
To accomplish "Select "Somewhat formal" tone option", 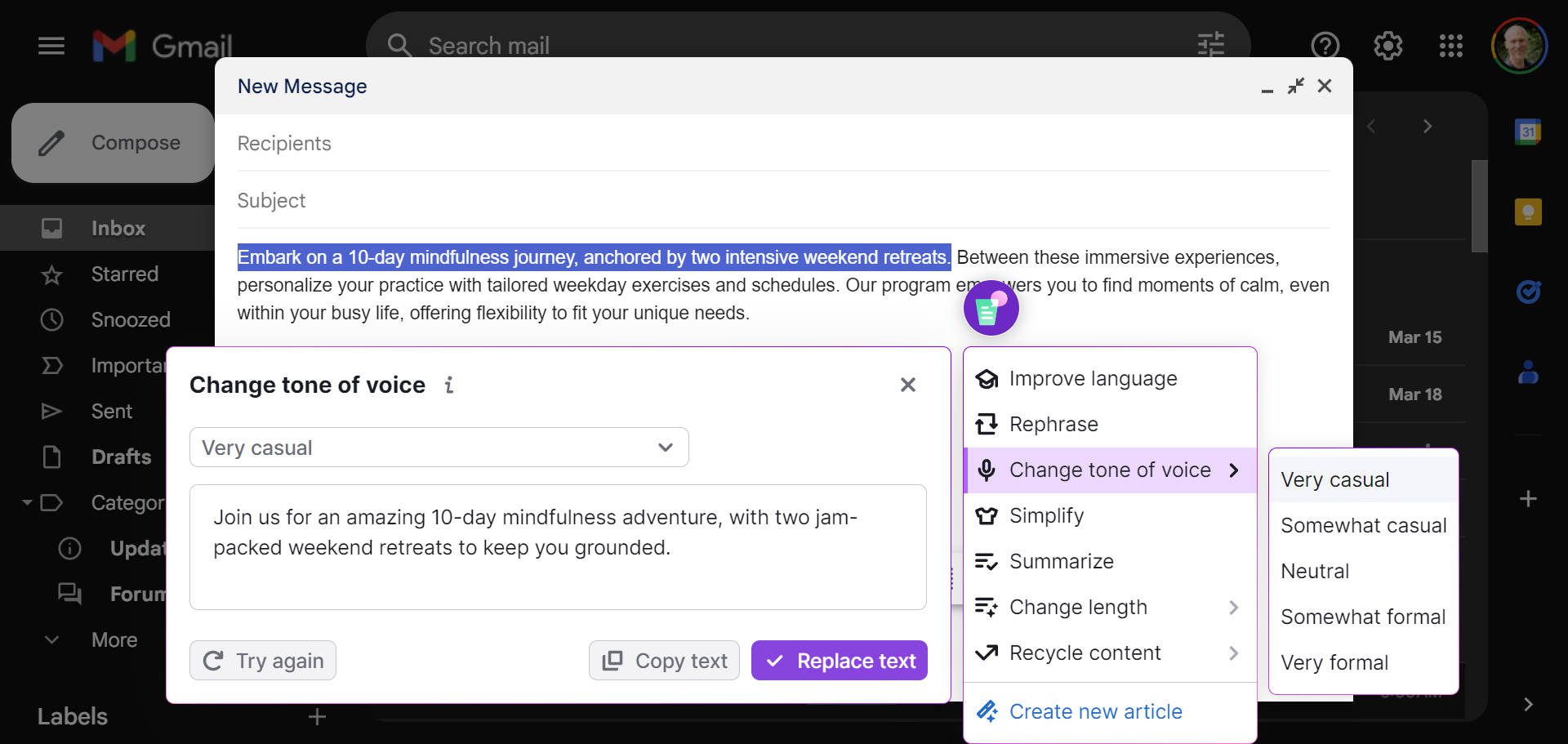I will click(x=1362, y=617).
